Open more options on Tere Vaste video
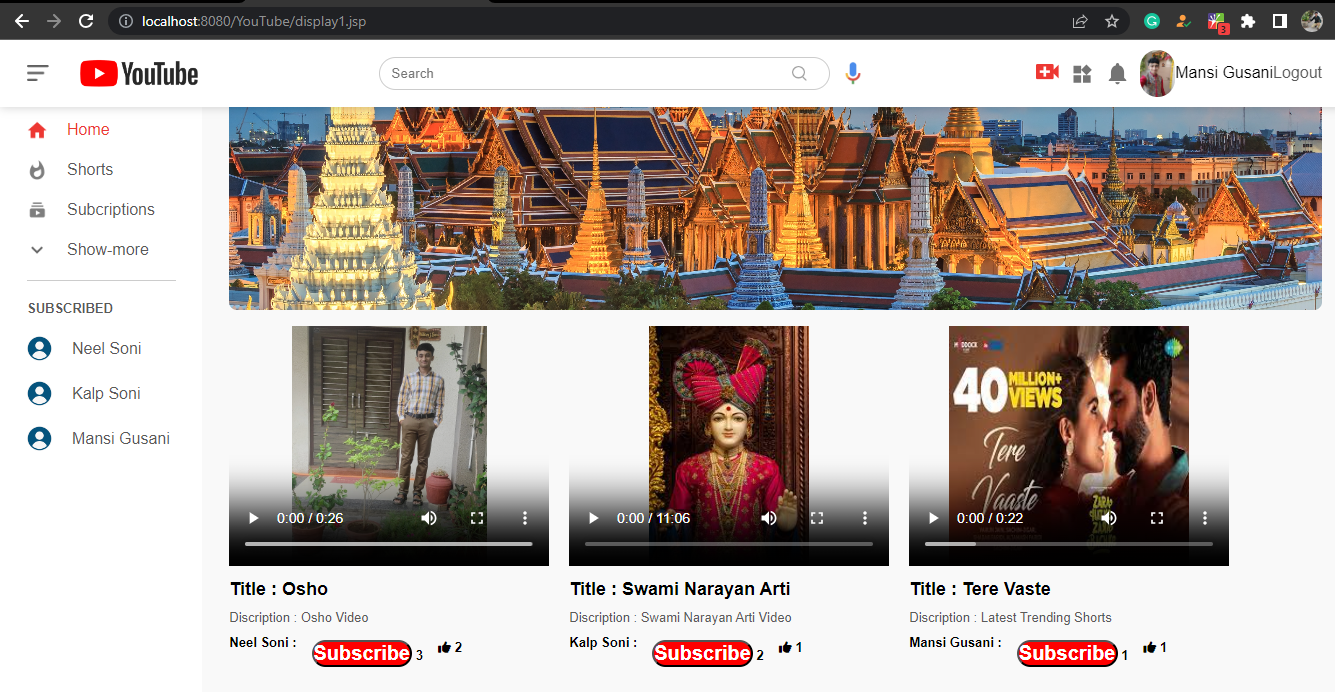 point(1205,518)
